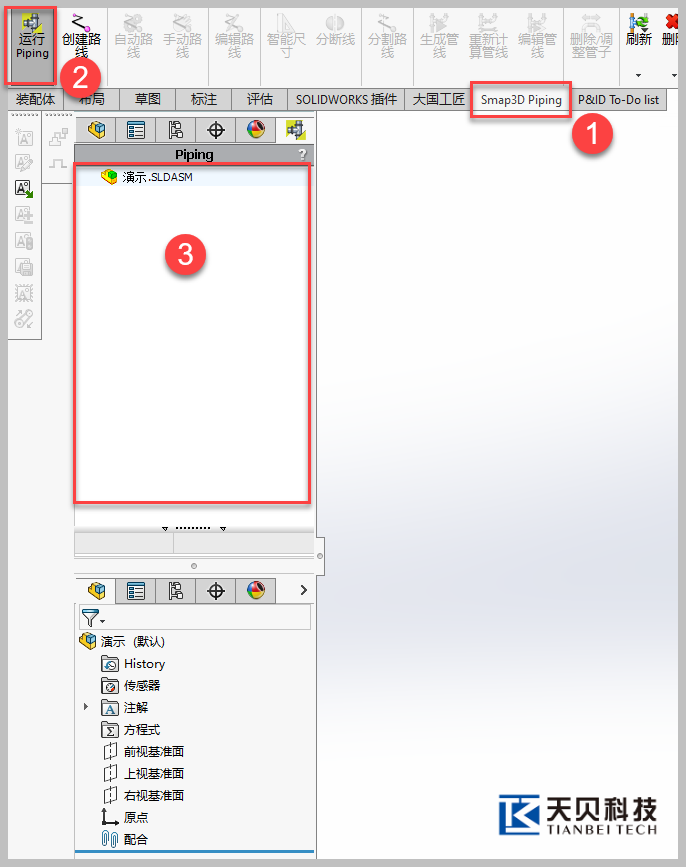This screenshot has height=867, width=686.
Task: Click the first annotation note tool in left toolbar
Action: (x=24, y=137)
